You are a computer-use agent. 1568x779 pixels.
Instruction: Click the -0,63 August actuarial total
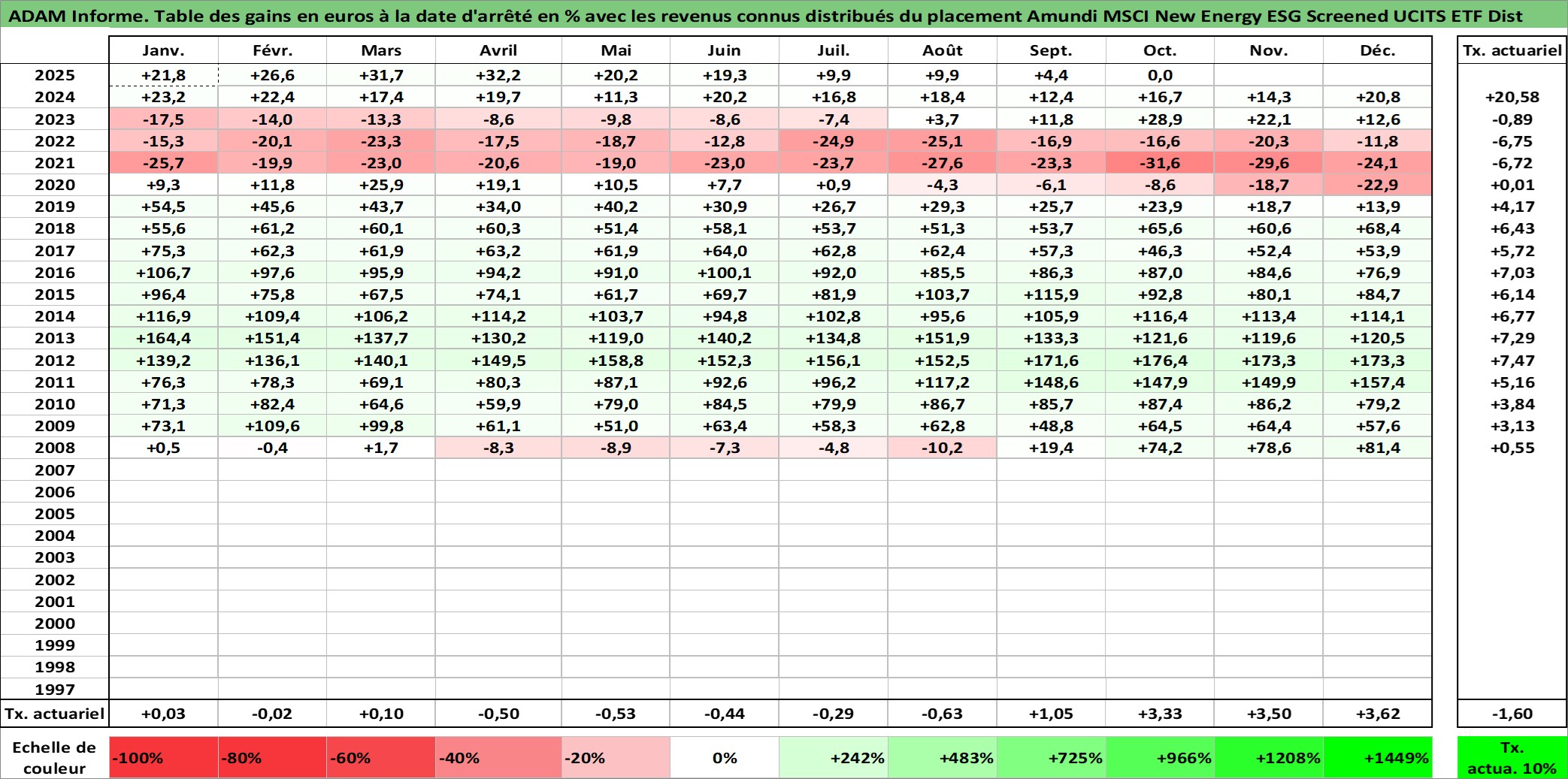pyautogui.click(x=943, y=714)
